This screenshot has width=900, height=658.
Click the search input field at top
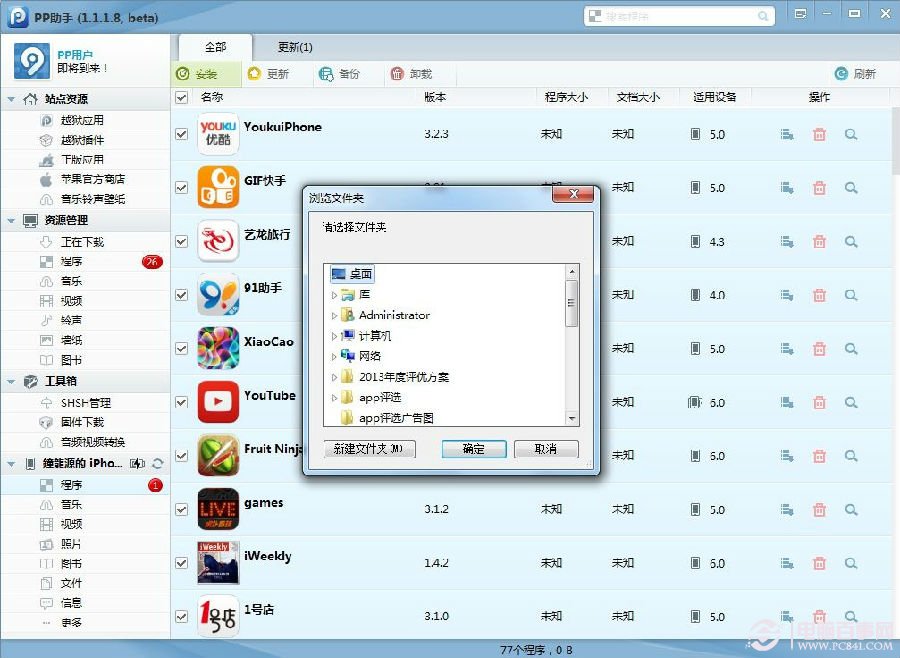click(679, 16)
